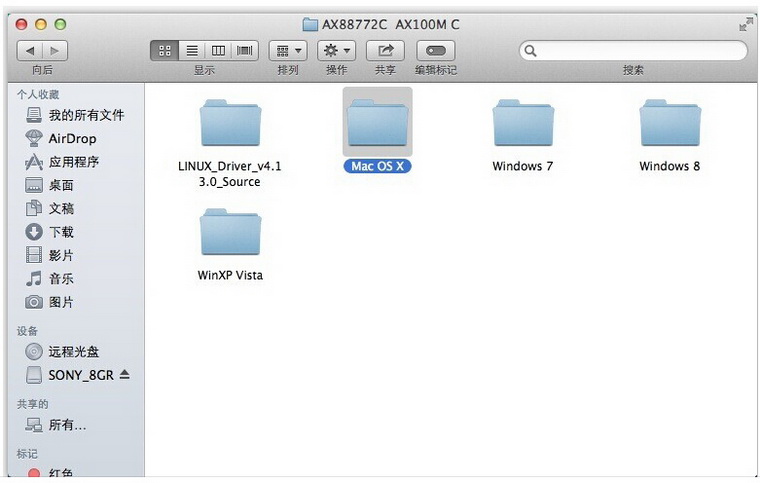The width and height of the screenshot is (760, 483).
Task: Open Applications in the sidebar
Action: click(74, 162)
